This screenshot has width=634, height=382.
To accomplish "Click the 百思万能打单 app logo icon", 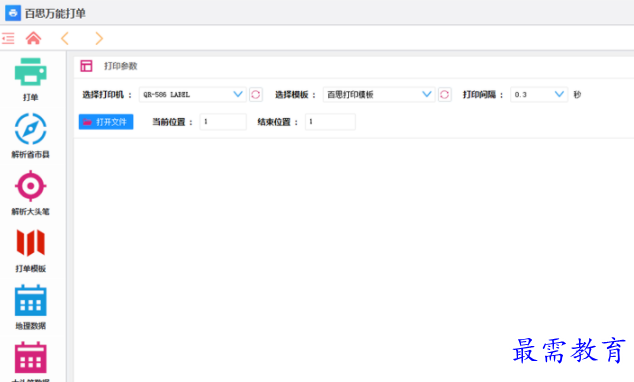I will pos(13,13).
